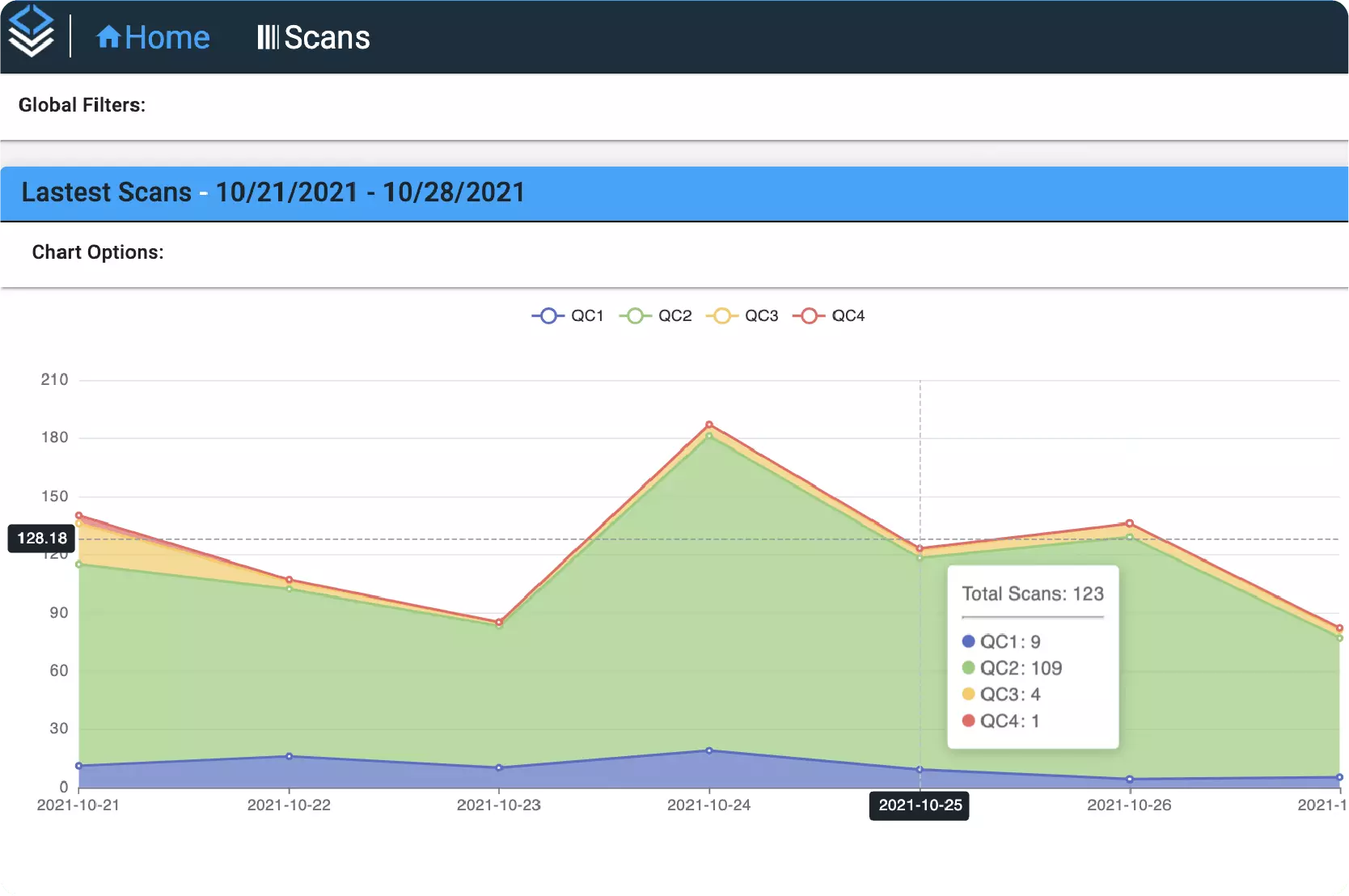Switch to the Home navigation item
1349x896 pixels.
click(x=154, y=36)
